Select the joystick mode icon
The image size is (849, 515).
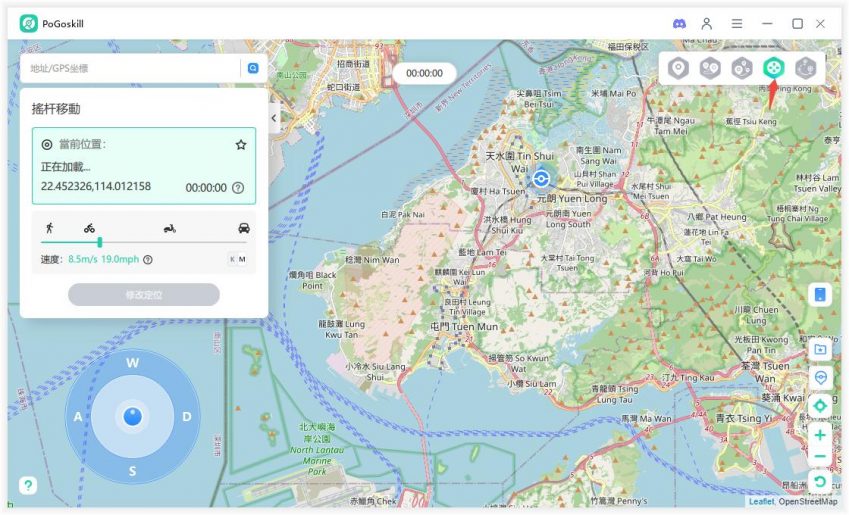(x=773, y=68)
